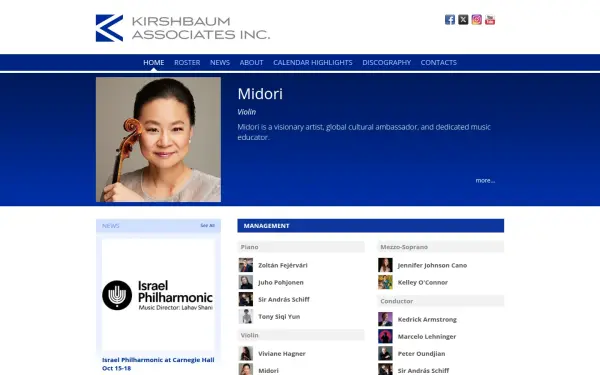Open the YouTube social icon
600x375 pixels.
[x=490, y=20]
